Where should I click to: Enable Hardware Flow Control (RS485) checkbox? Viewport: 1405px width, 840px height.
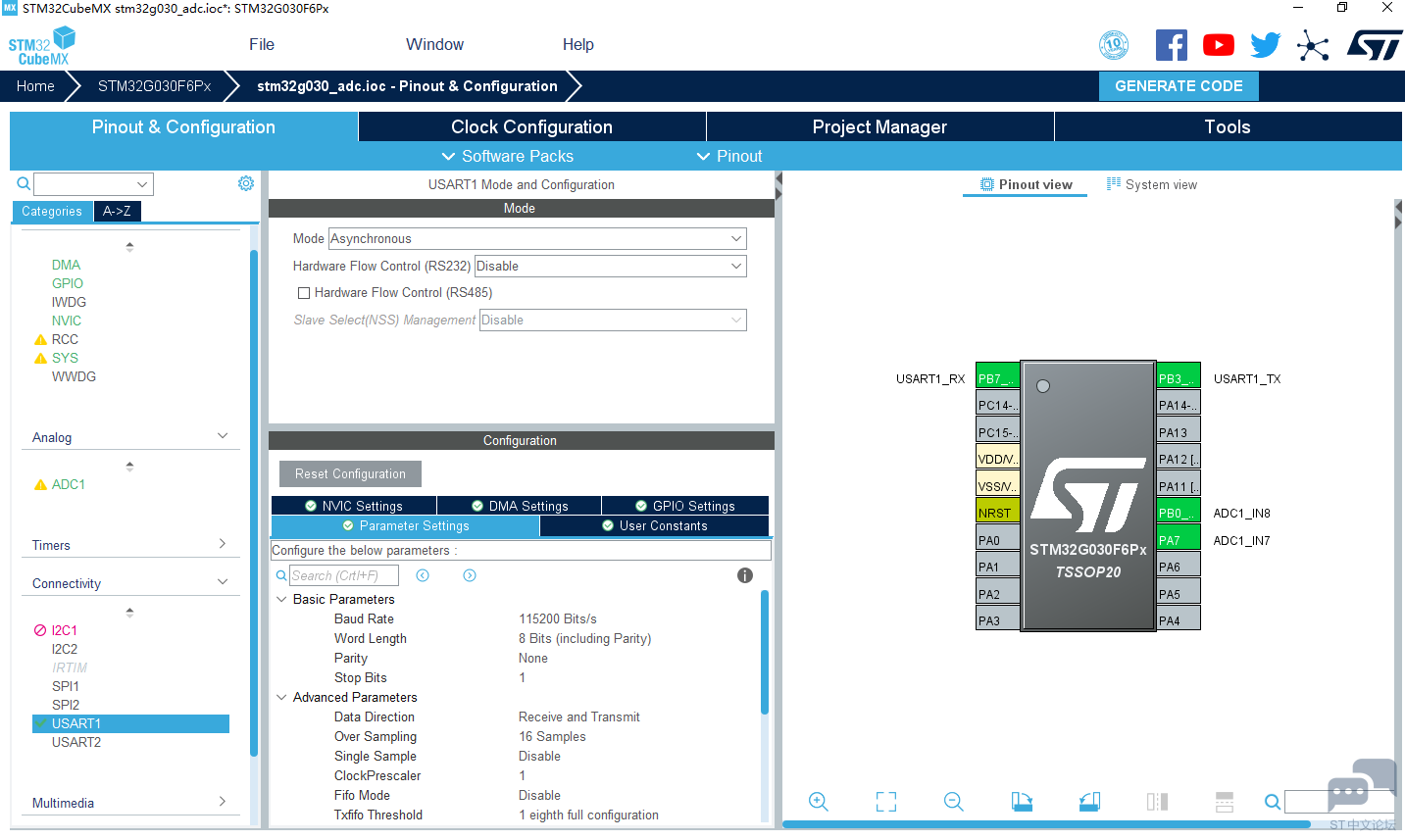click(304, 293)
